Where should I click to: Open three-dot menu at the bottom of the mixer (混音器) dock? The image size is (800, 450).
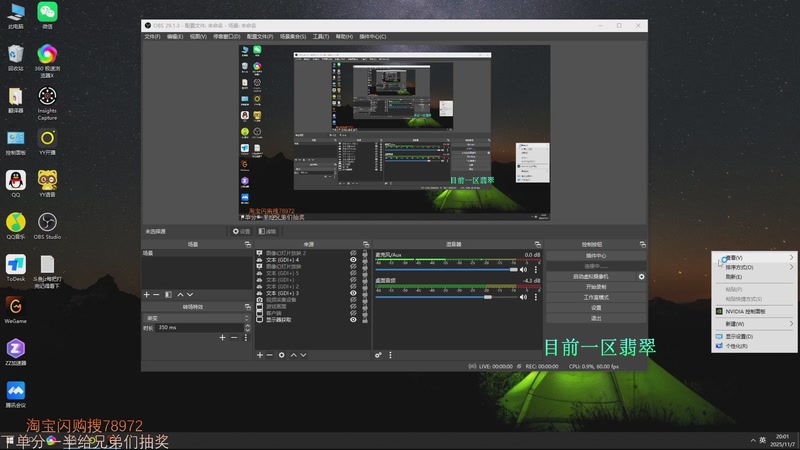(x=390, y=355)
